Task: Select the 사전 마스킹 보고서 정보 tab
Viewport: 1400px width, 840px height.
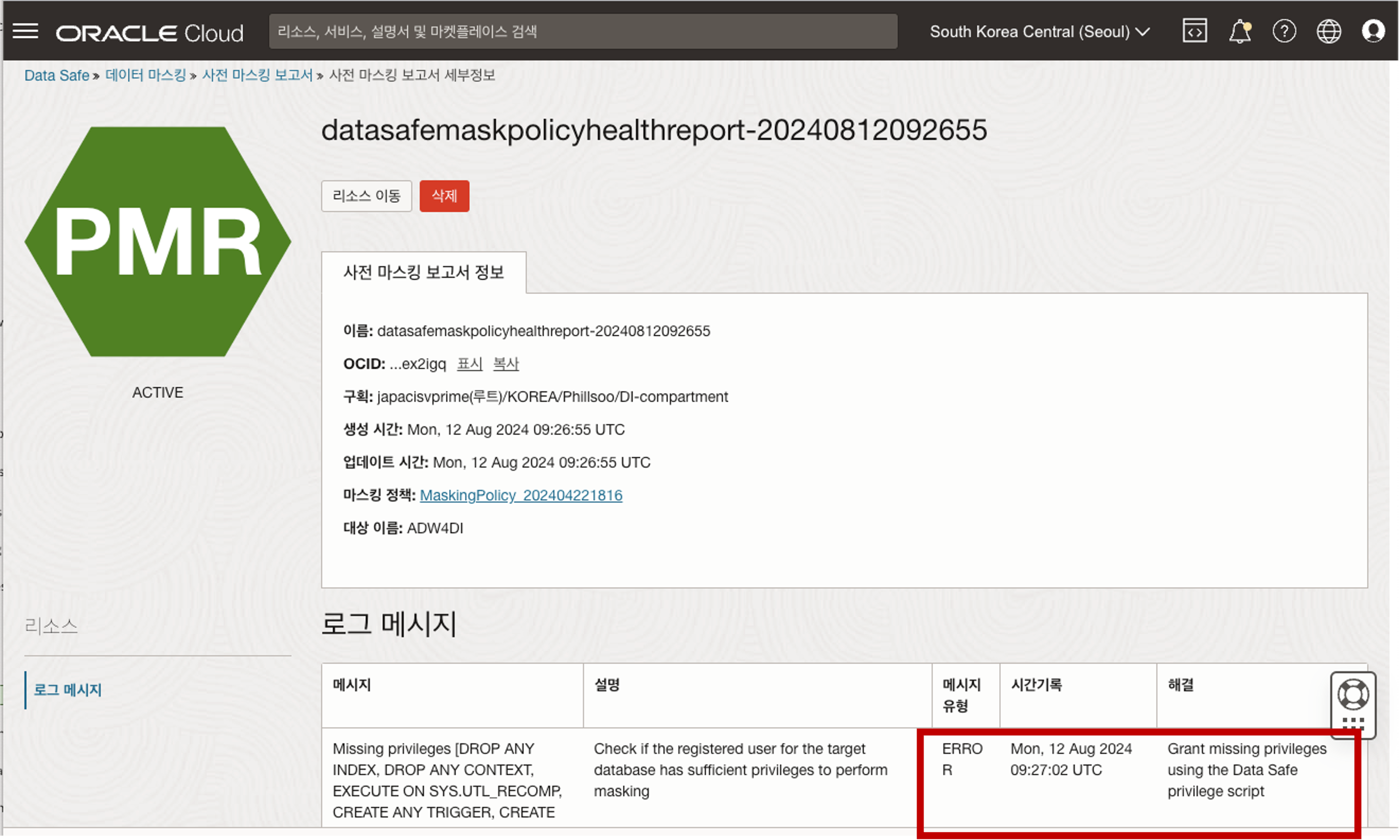Action: click(x=424, y=272)
